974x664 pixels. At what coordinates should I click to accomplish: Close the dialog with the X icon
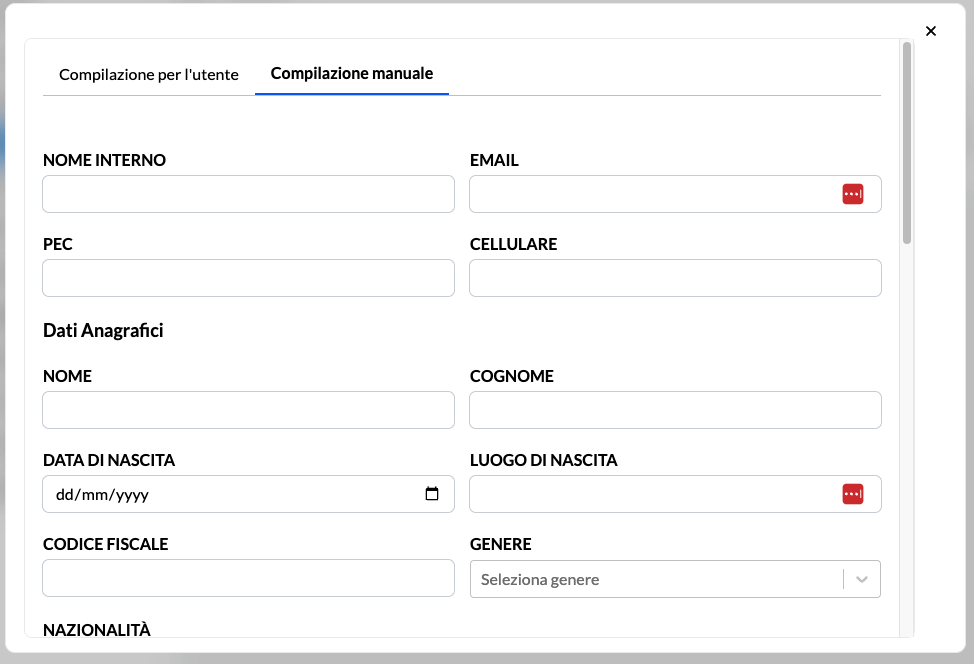point(931,31)
